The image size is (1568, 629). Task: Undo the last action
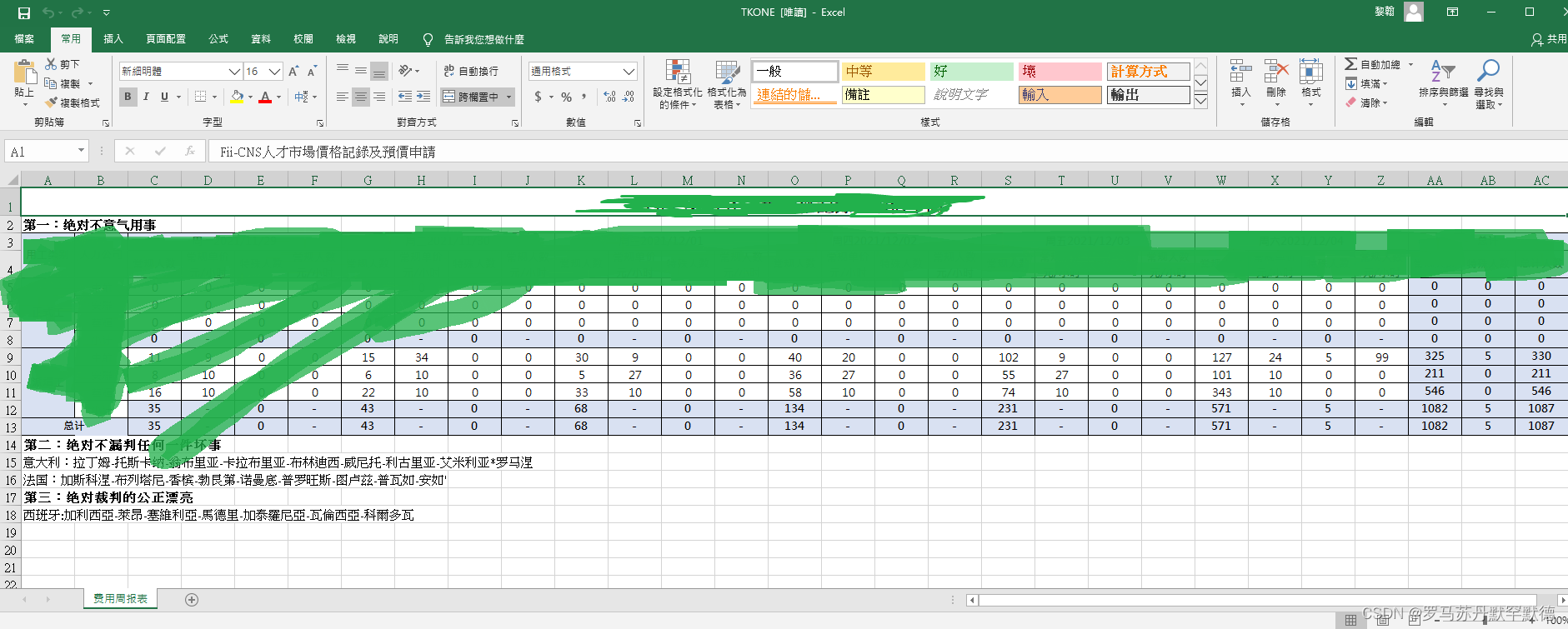click(x=48, y=12)
